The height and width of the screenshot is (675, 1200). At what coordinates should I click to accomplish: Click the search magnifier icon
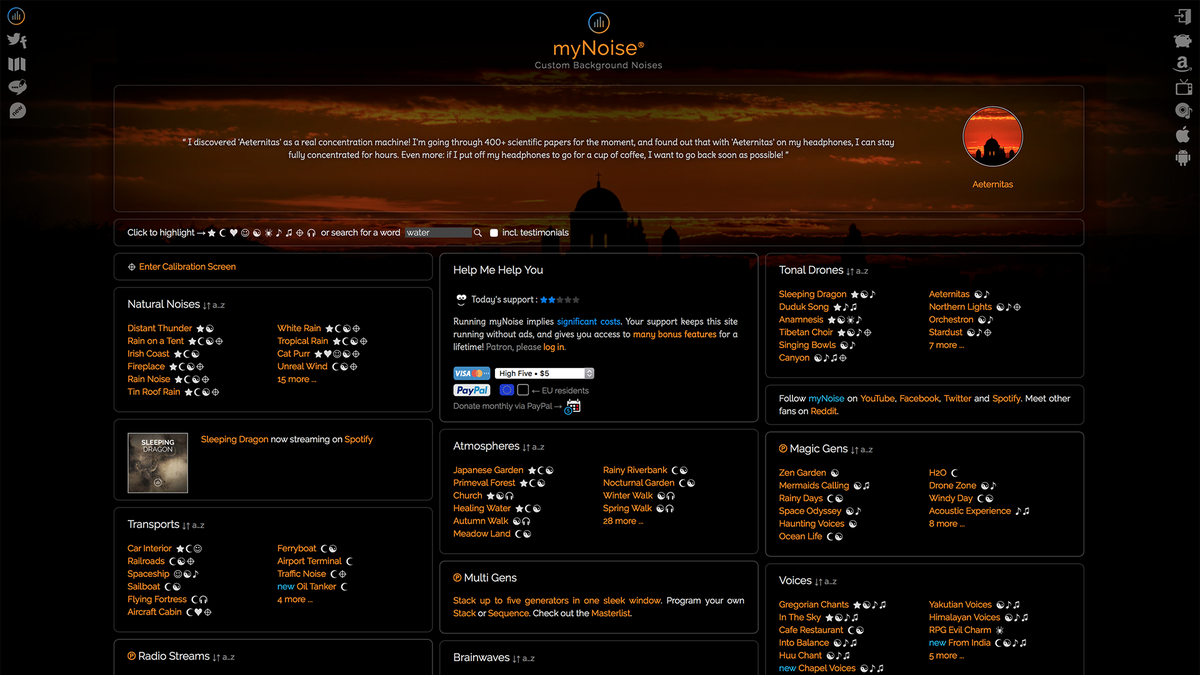click(x=478, y=233)
